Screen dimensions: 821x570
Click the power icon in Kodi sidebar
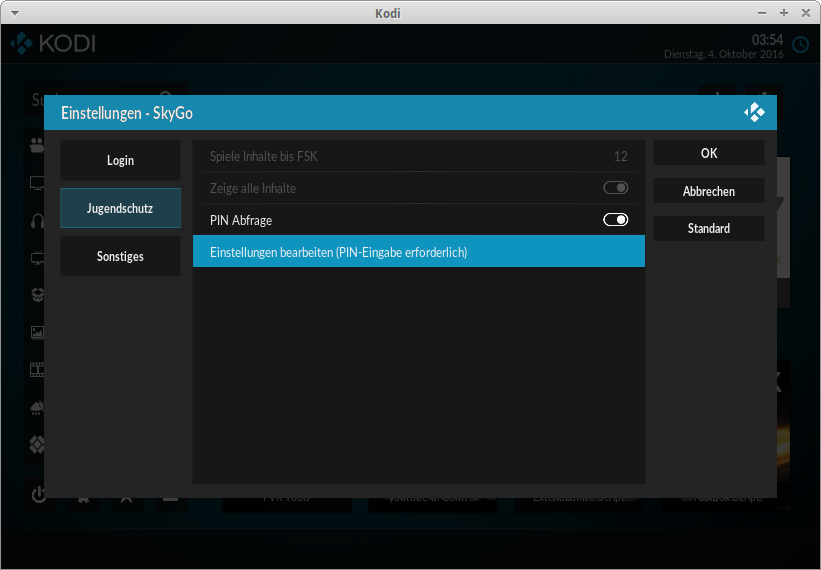tap(39, 494)
